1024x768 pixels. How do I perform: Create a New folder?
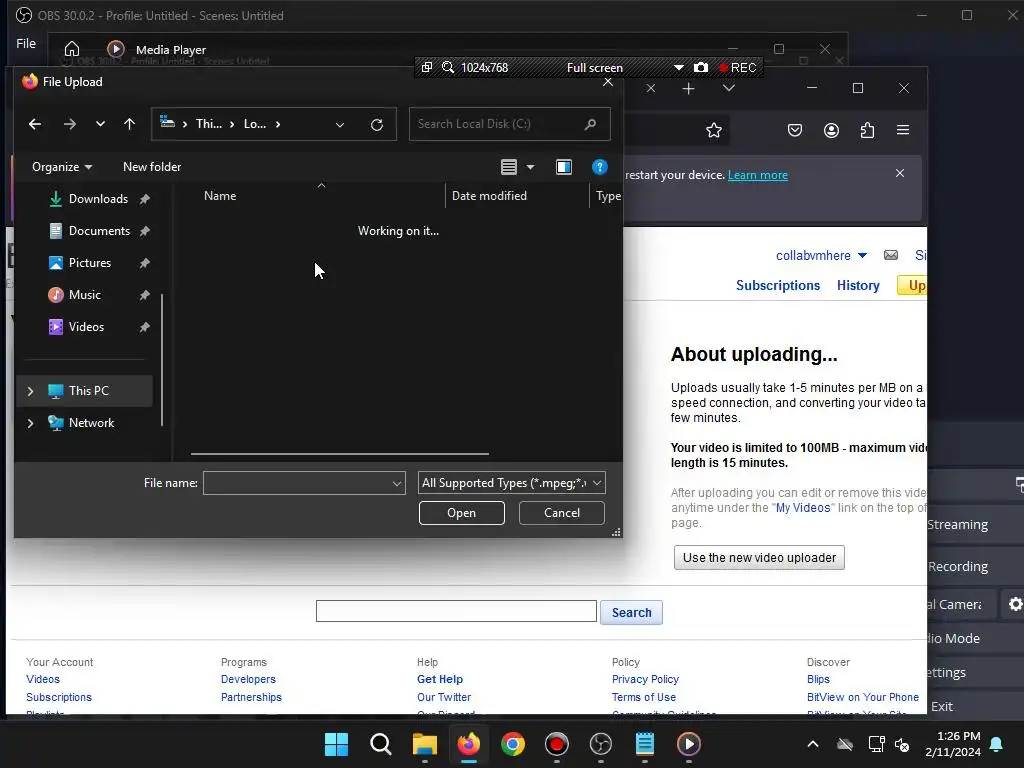coord(152,167)
